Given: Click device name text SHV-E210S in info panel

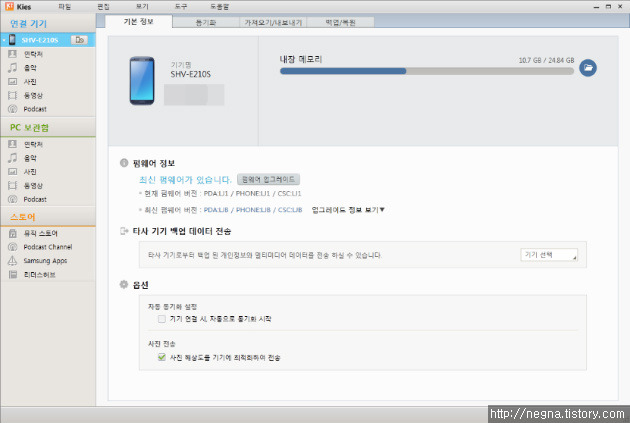Looking at the screenshot, I should [190, 74].
